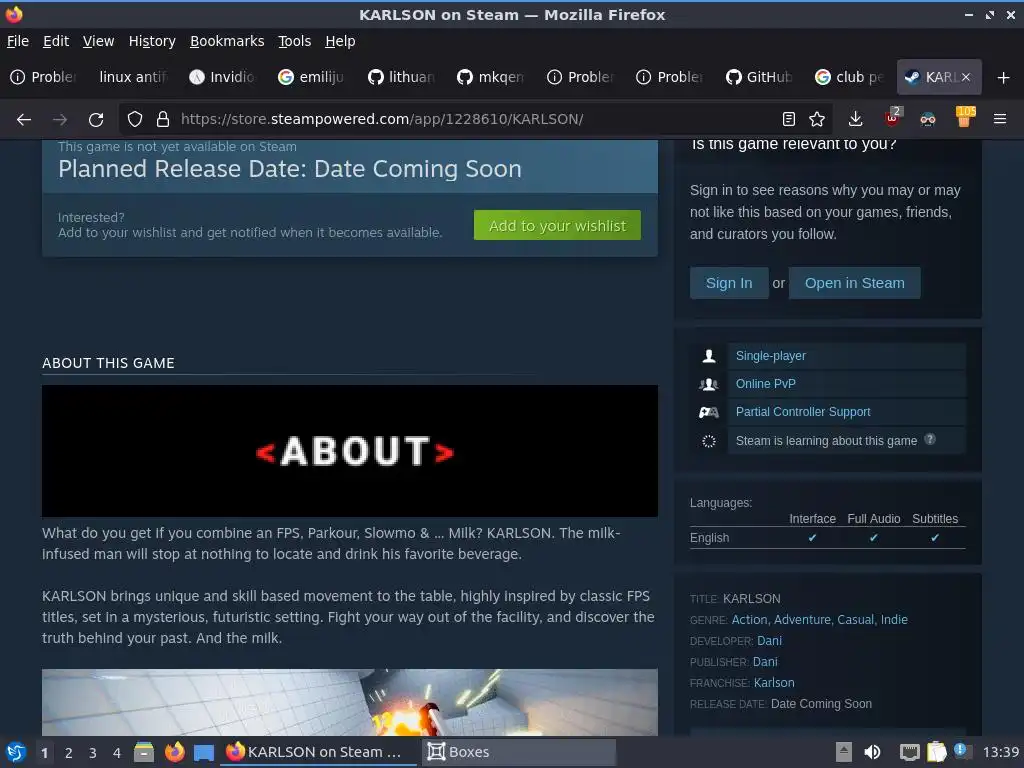The width and height of the screenshot is (1024, 768).
Task: Click Open in Steam button
Action: (x=854, y=283)
